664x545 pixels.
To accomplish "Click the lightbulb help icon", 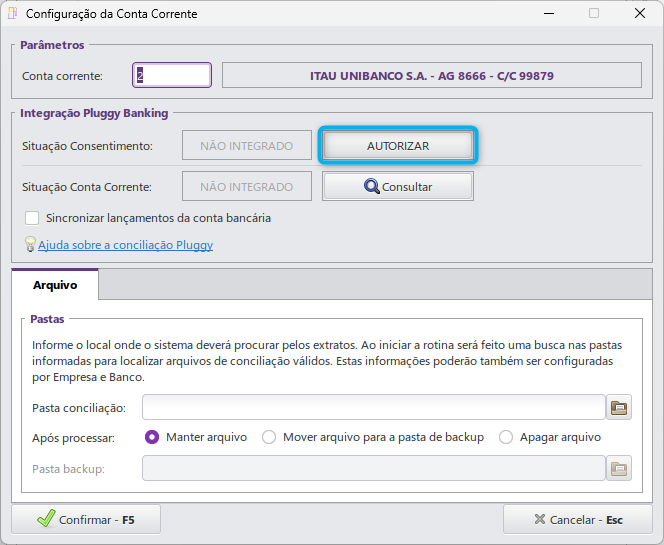I will pyautogui.click(x=29, y=244).
